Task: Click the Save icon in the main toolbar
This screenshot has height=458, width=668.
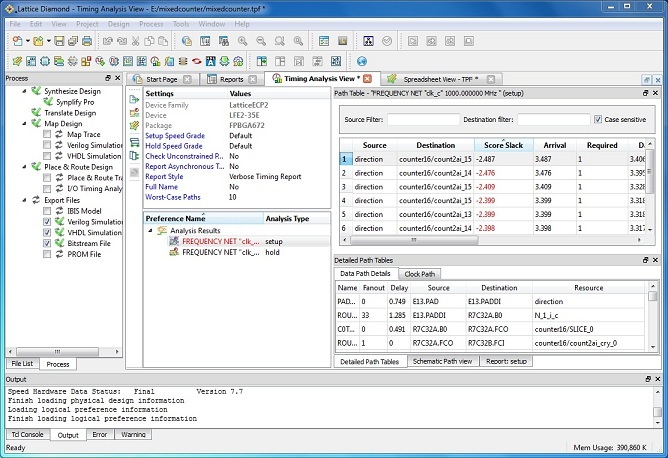Action: 59,41
